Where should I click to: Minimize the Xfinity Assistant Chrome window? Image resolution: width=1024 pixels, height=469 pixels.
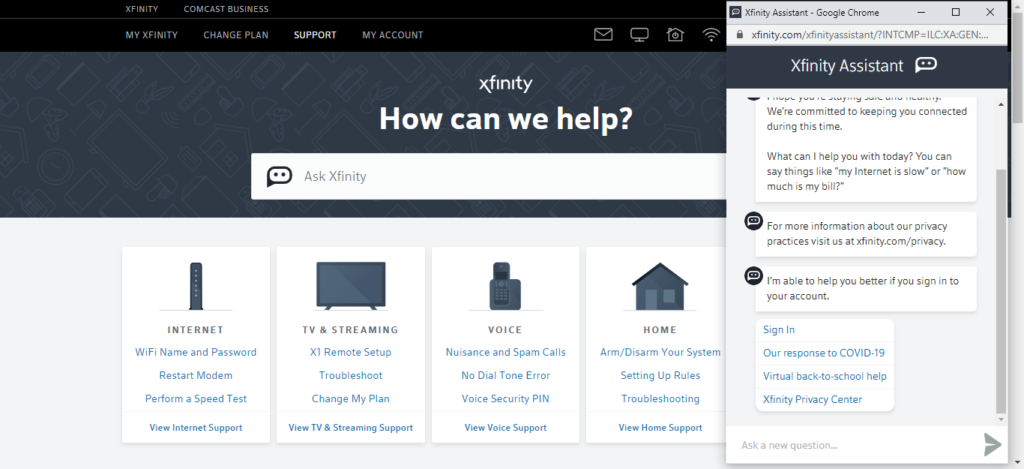point(921,12)
